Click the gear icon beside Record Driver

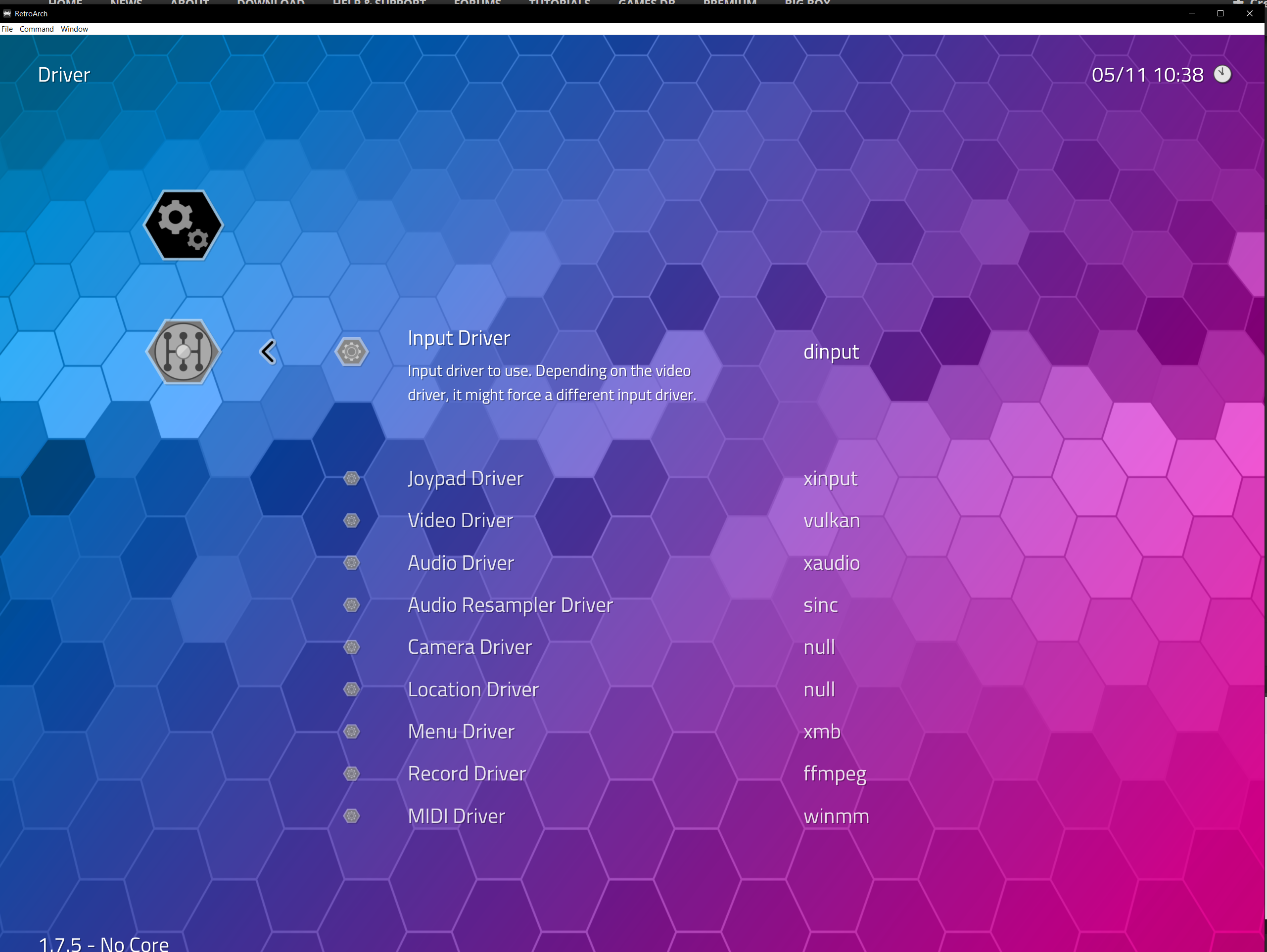click(x=352, y=773)
